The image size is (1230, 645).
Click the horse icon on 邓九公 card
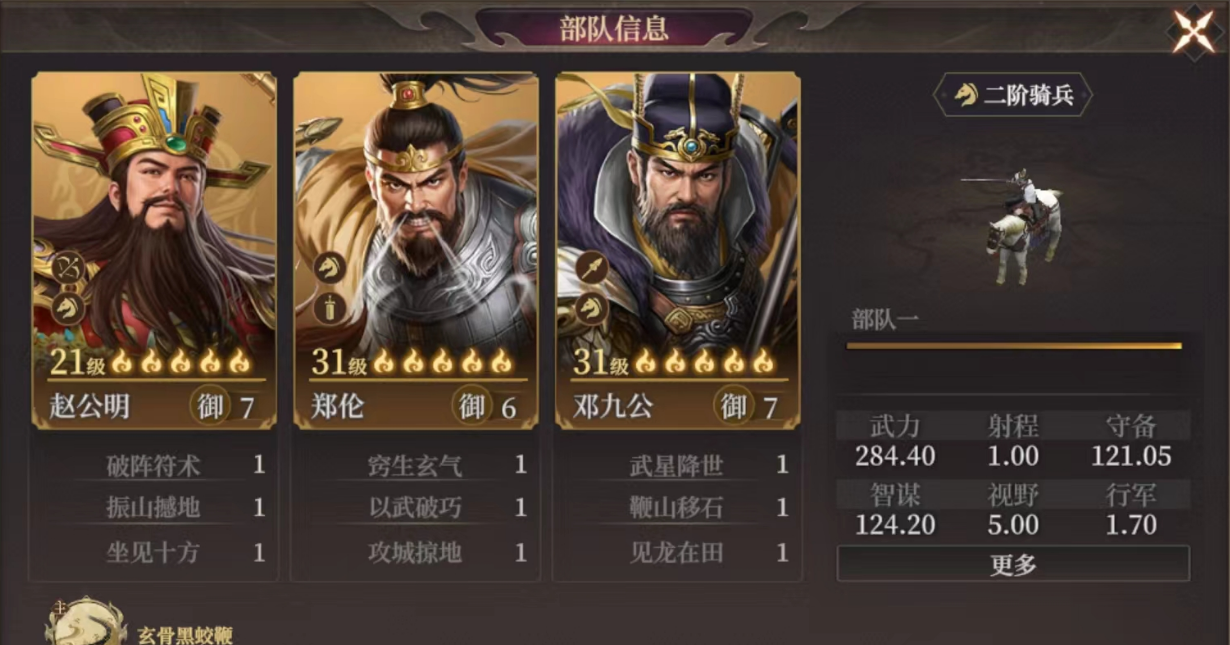click(x=591, y=308)
